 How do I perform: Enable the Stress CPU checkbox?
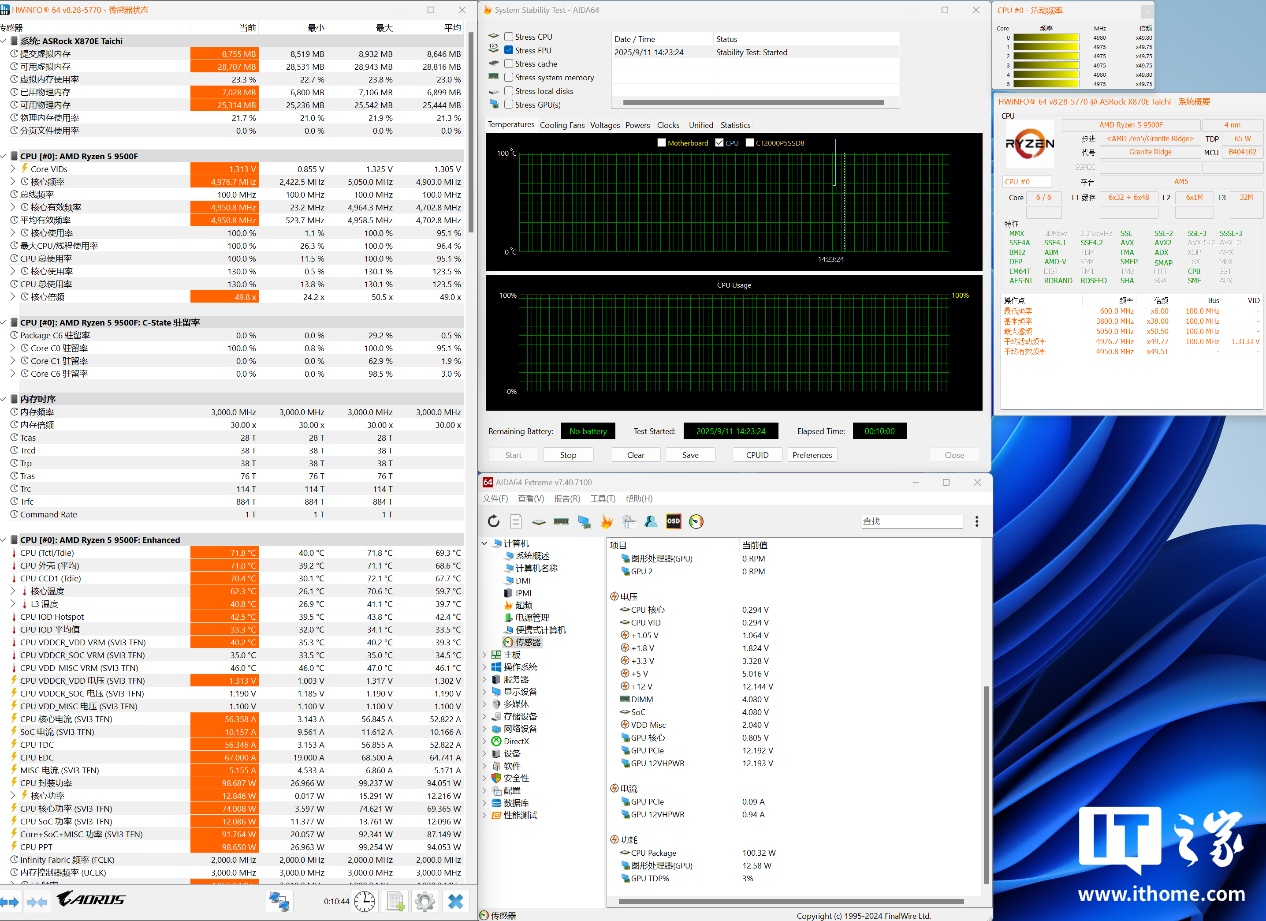(508, 37)
